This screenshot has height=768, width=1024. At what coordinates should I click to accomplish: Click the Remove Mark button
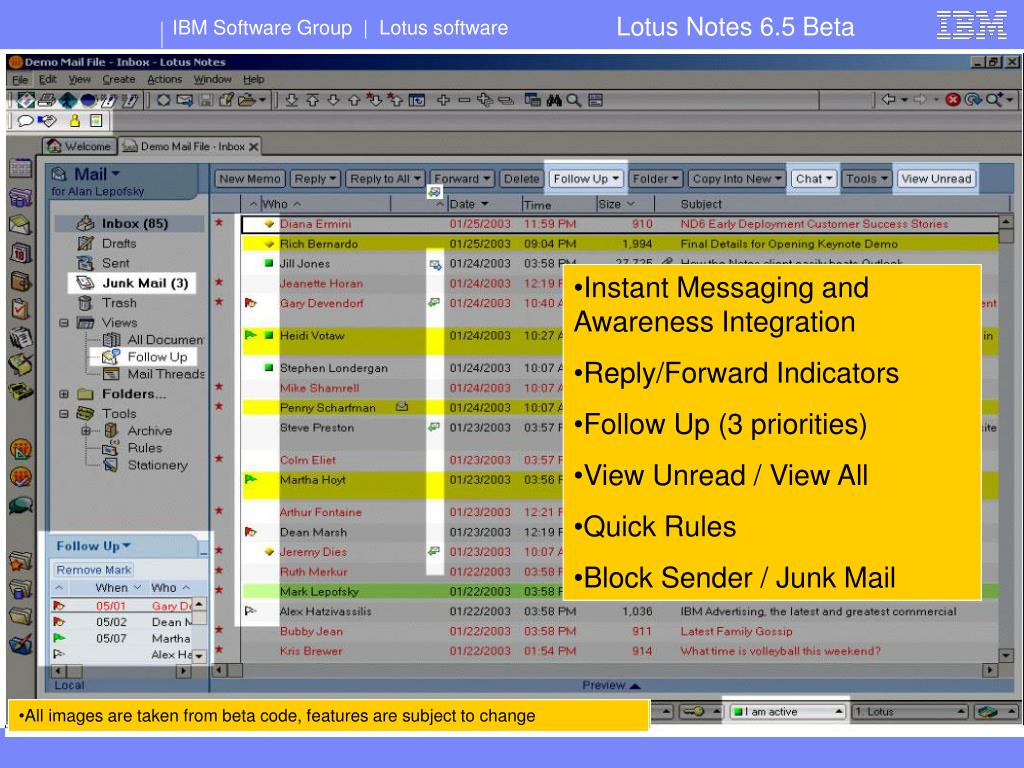[94, 570]
